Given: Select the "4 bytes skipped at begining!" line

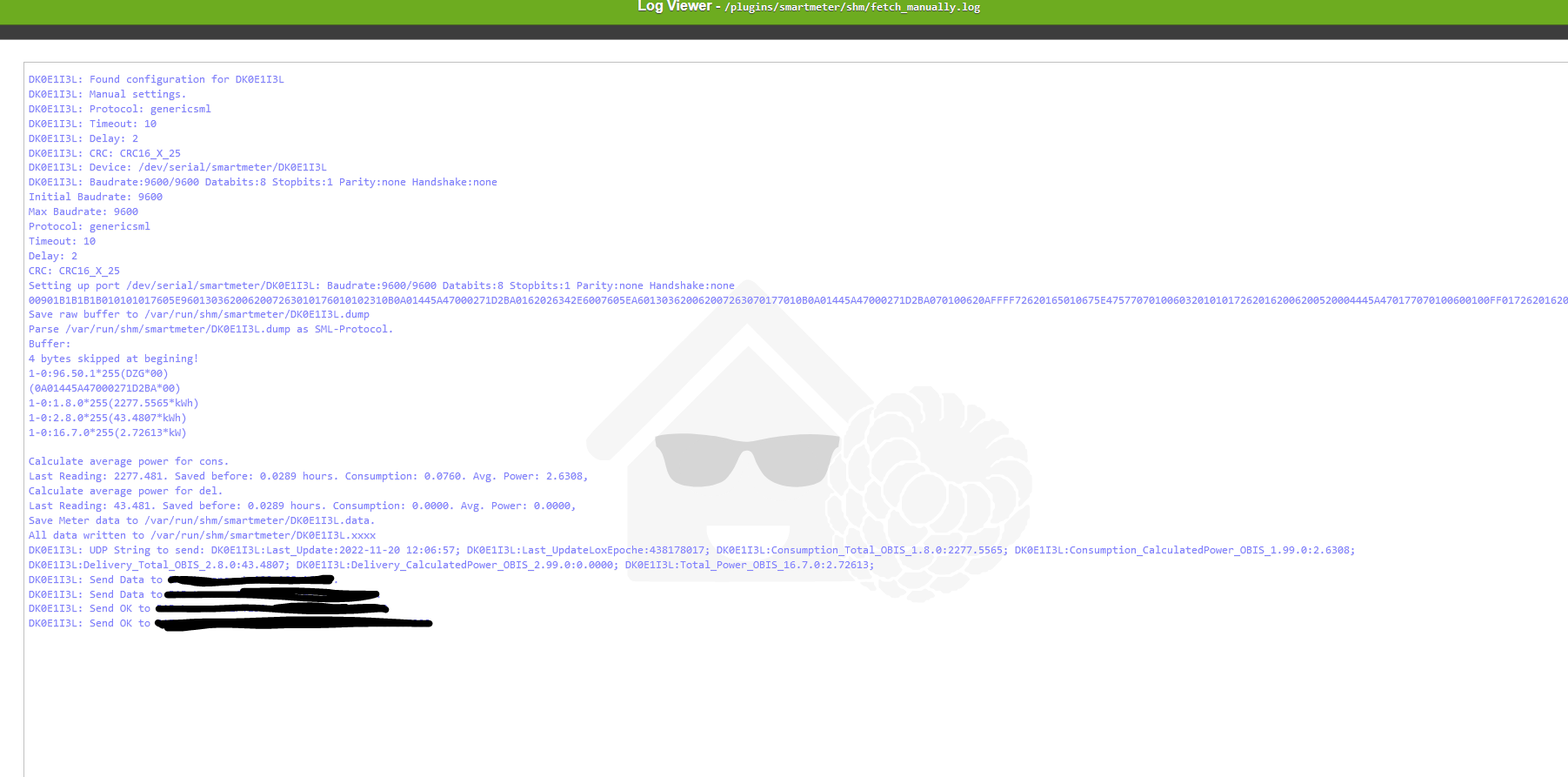Looking at the screenshot, I should coord(113,358).
